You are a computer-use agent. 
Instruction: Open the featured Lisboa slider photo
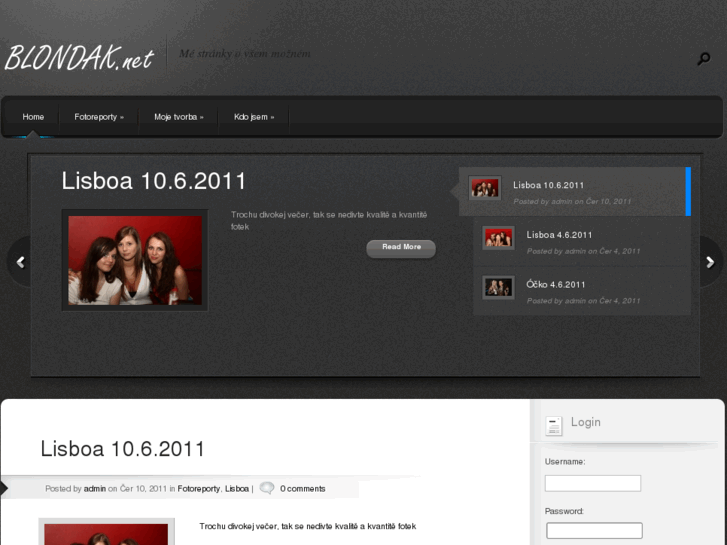pyautogui.click(x=135, y=260)
